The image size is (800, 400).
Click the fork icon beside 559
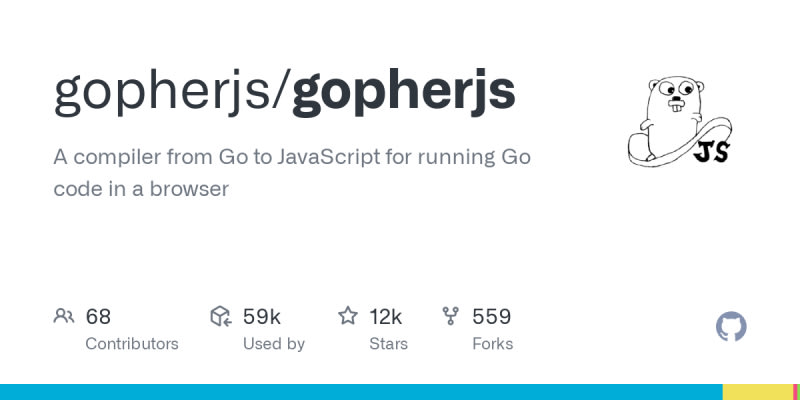point(451,317)
